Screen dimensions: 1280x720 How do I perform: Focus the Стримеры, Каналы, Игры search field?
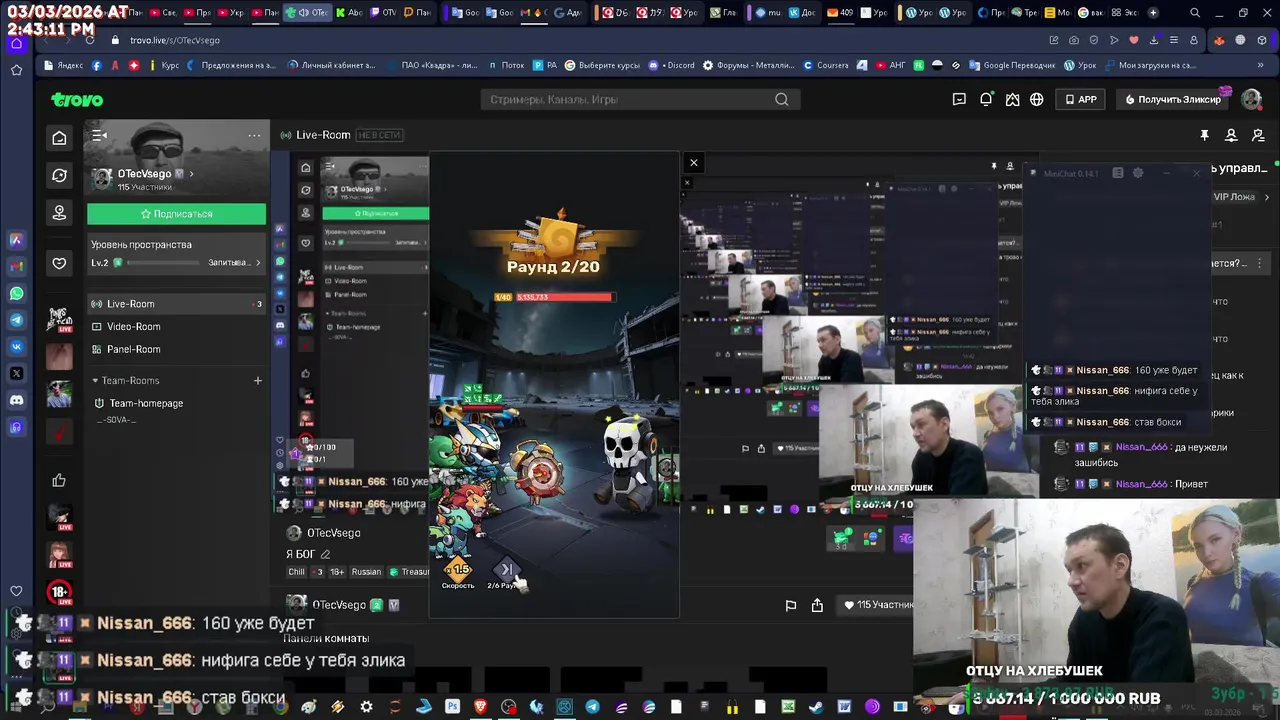pos(630,100)
